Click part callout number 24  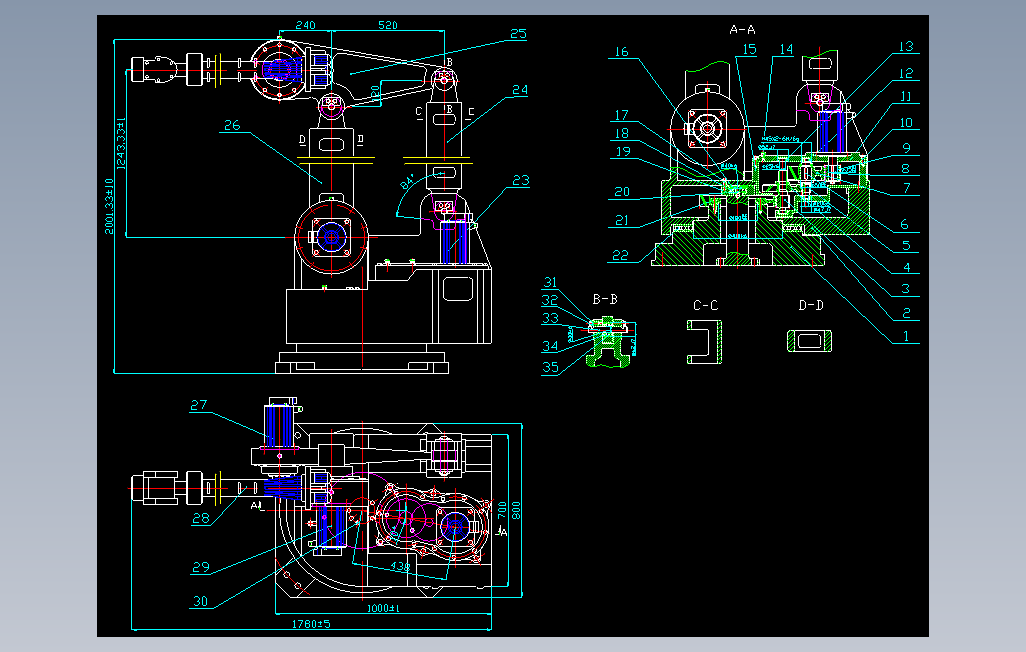[520, 90]
